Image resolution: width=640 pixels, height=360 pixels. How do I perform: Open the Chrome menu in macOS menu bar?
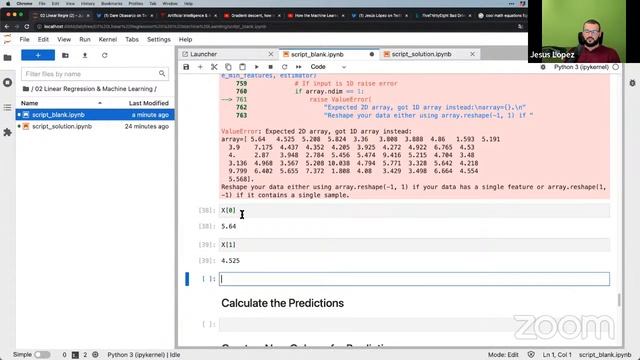pyautogui.click(x=24, y=3)
